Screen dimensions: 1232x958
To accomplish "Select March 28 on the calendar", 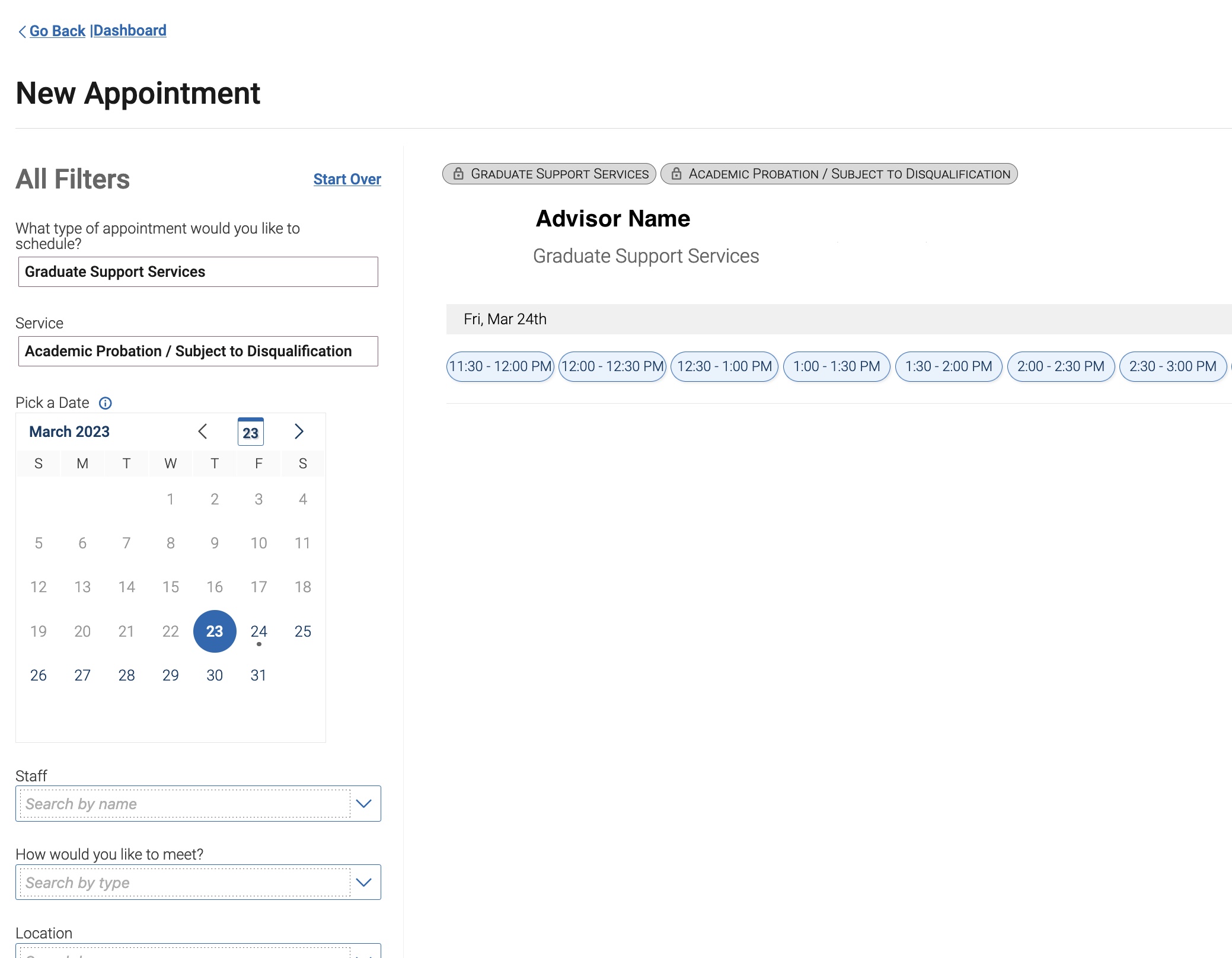I will [126, 675].
